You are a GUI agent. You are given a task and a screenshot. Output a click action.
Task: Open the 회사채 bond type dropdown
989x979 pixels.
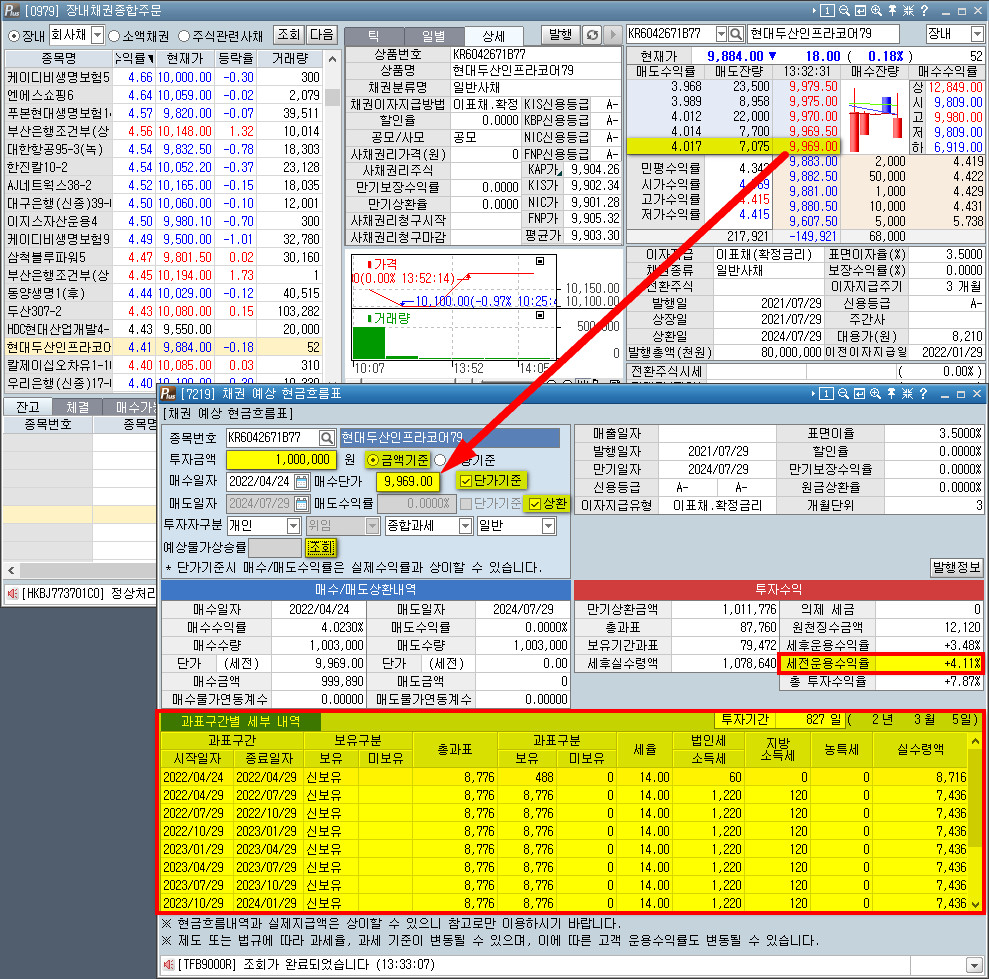tap(97, 35)
